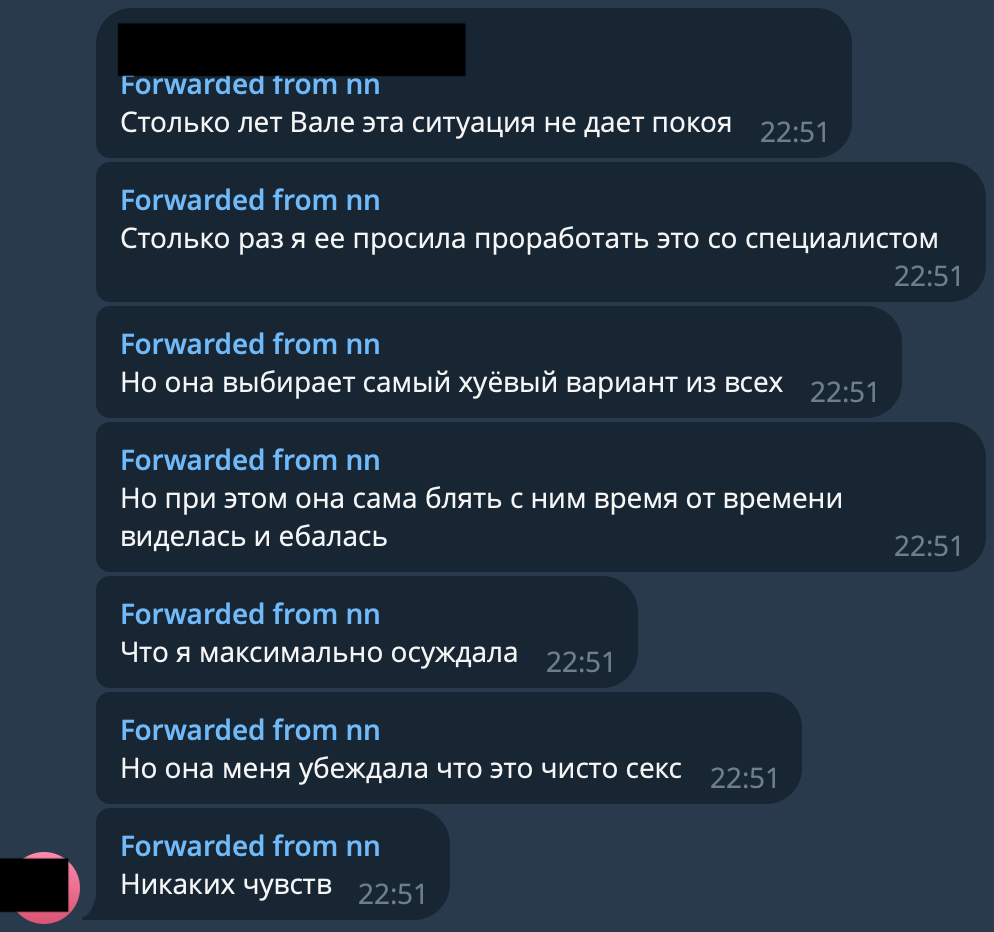Click "Forwarded from nn" above "Но при этом она сама"
The width and height of the screenshot is (994, 932).
click(250, 460)
